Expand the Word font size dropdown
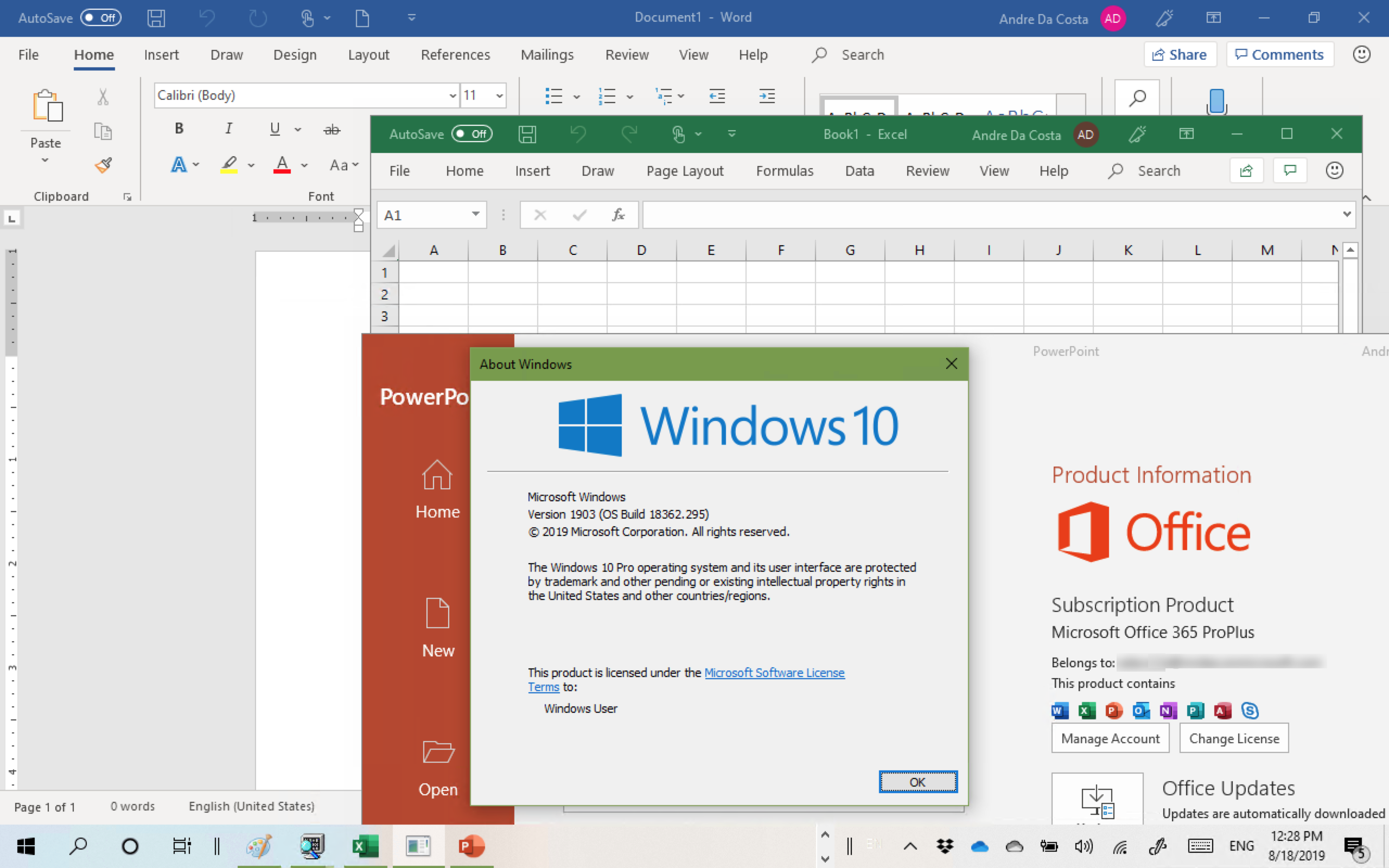The height and width of the screenshot is (868, 1389). [499, 95]
